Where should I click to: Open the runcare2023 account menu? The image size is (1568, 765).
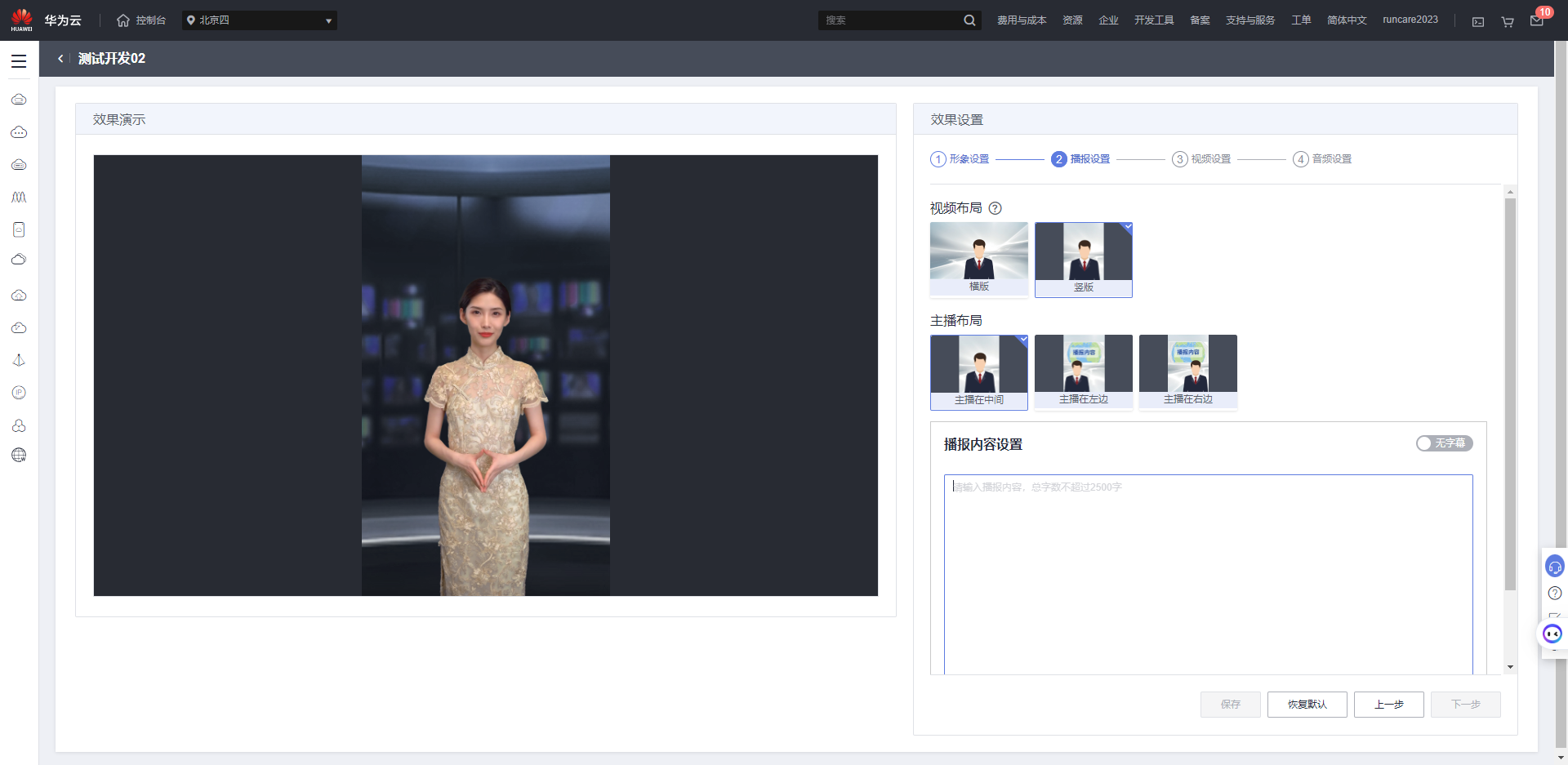click(1410, 20)
